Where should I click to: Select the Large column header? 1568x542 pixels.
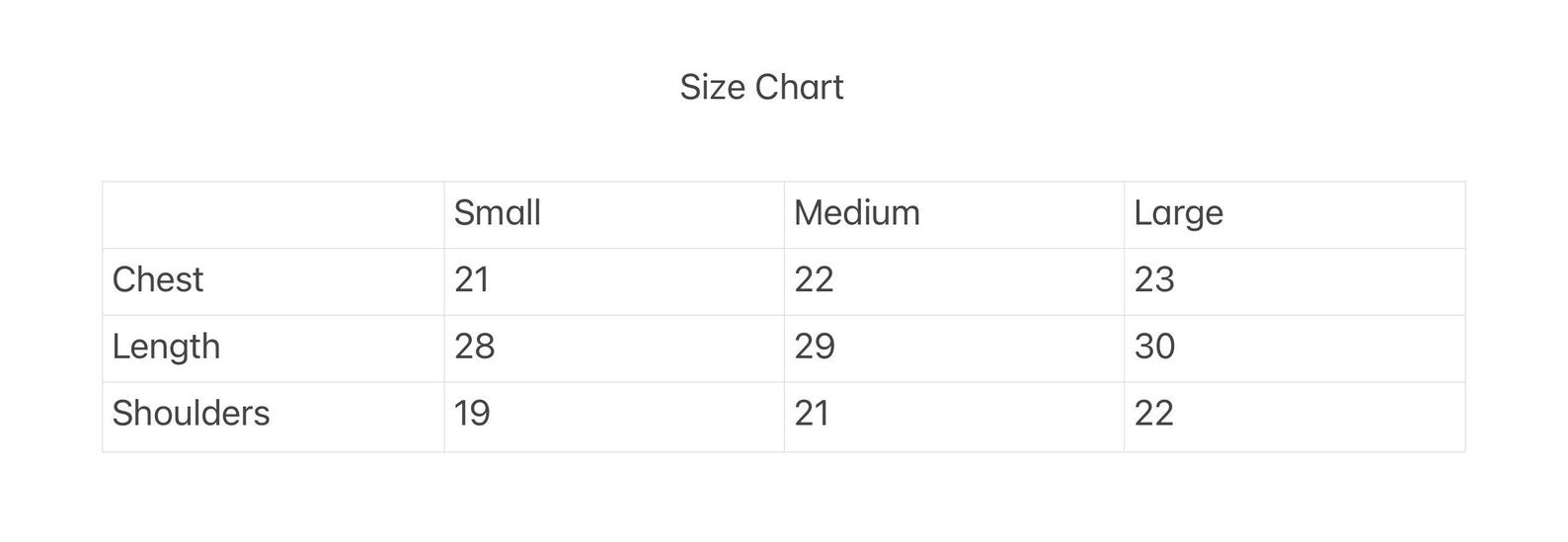coord(1178,213)
